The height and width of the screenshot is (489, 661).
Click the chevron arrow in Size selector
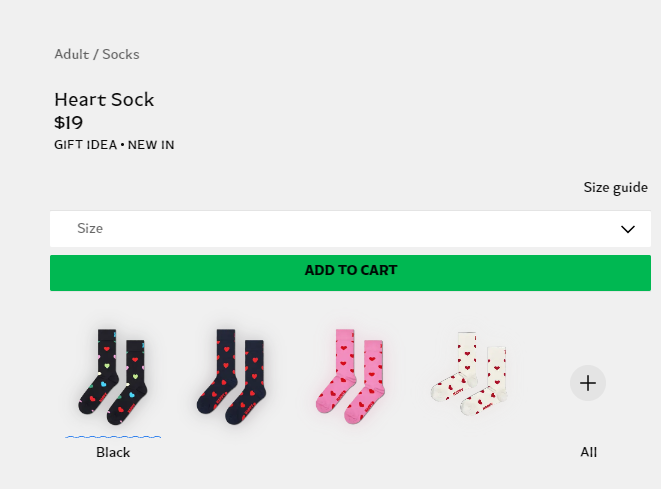pyautogui.click(x=628, y=229)
